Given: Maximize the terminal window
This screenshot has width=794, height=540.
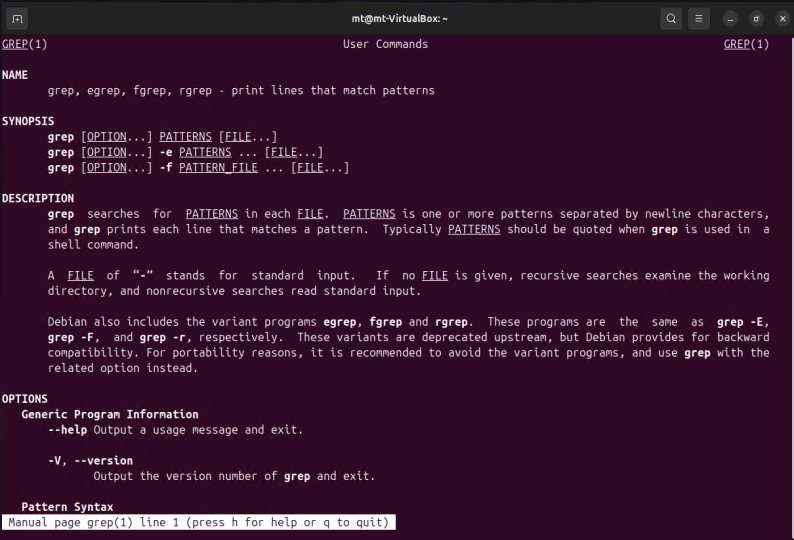Looking at the screenshot, I should pos(756,19).
